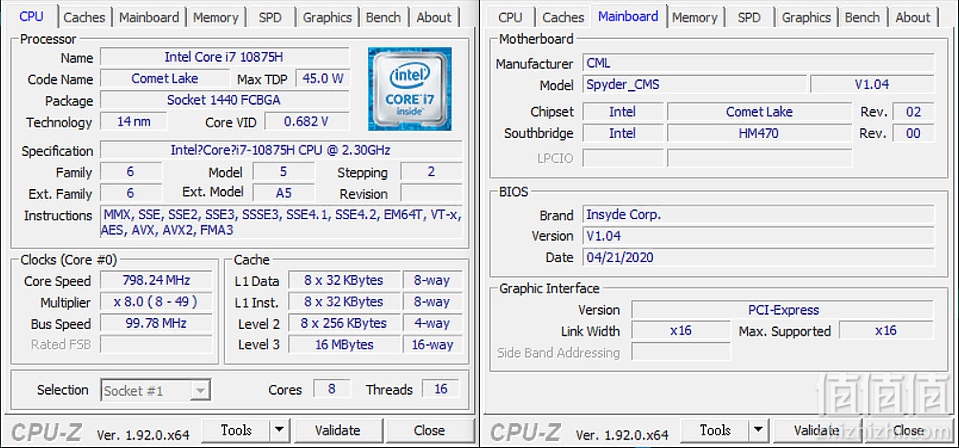959x448 pixels.
Task: Click Validate button in left CPU-Z window
Action: [x=338, y=431]
